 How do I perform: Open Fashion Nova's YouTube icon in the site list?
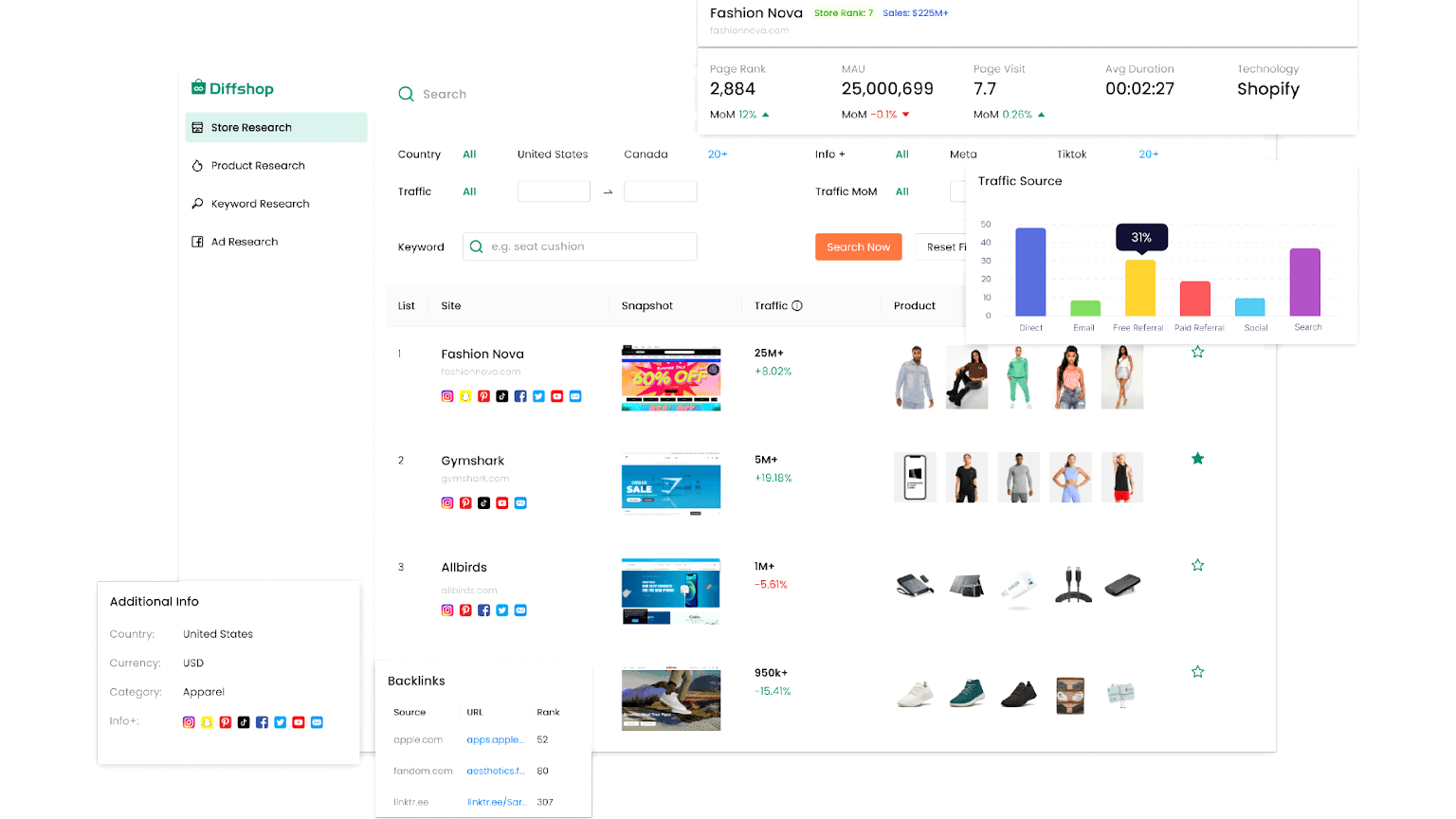point(556,396)
